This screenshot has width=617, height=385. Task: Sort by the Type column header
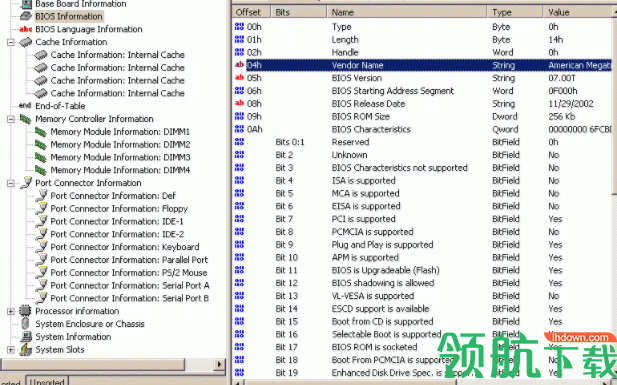click(x=515, y=12)
